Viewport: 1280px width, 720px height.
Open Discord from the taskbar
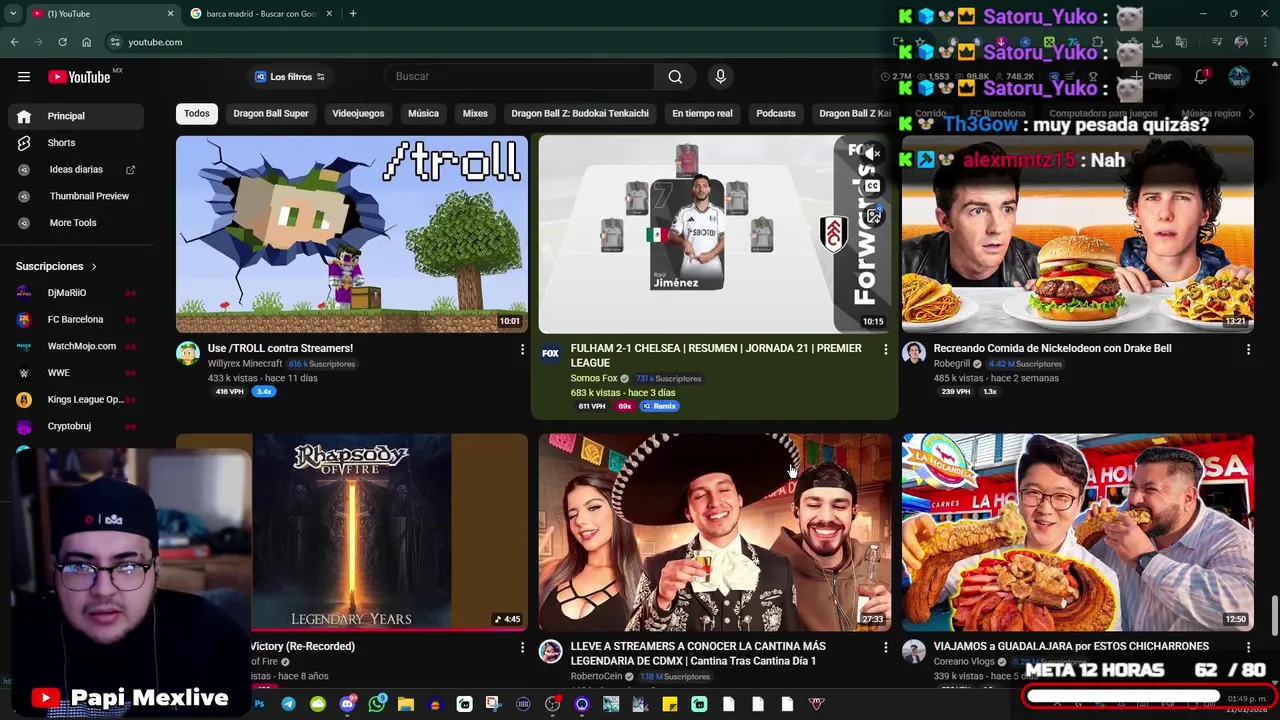(347, 704)
